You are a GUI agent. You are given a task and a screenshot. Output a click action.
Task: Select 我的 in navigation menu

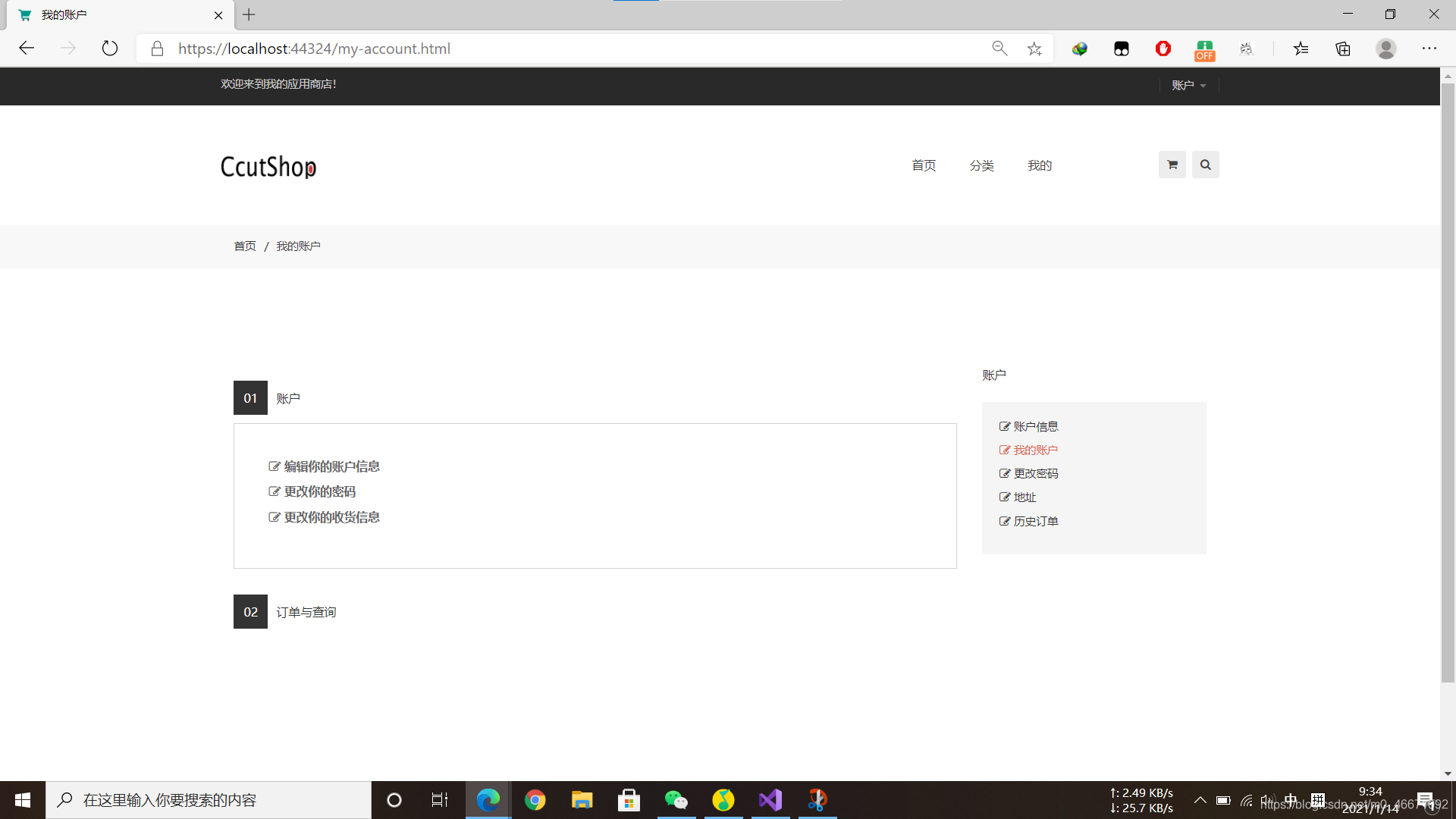pyautogui.click(x=1039, y=165)
